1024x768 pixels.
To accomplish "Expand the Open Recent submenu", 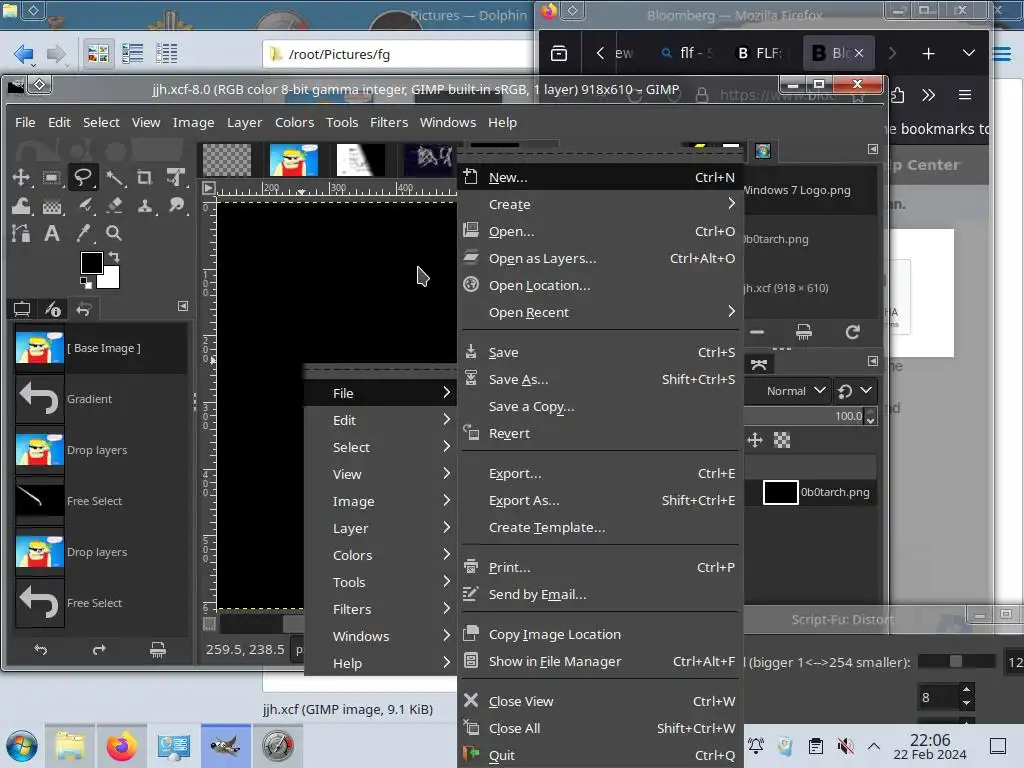I will (600, 312).
